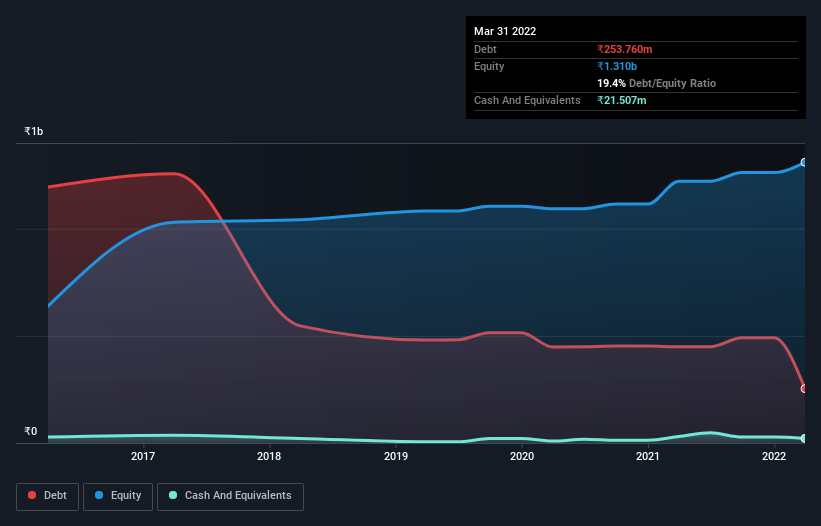Select the 2021 x-axis label
The height and width of the screenshot is (526, 821).
(648, 456)
